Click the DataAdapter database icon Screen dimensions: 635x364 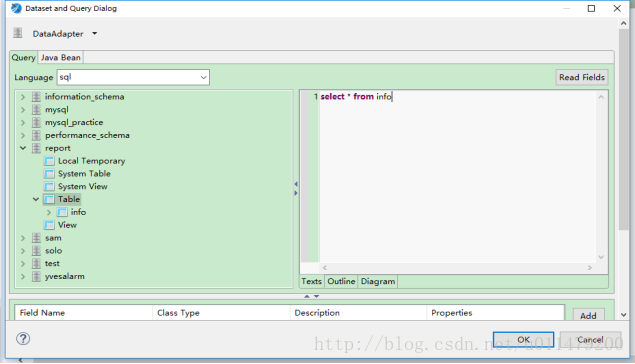click(17, 33)
